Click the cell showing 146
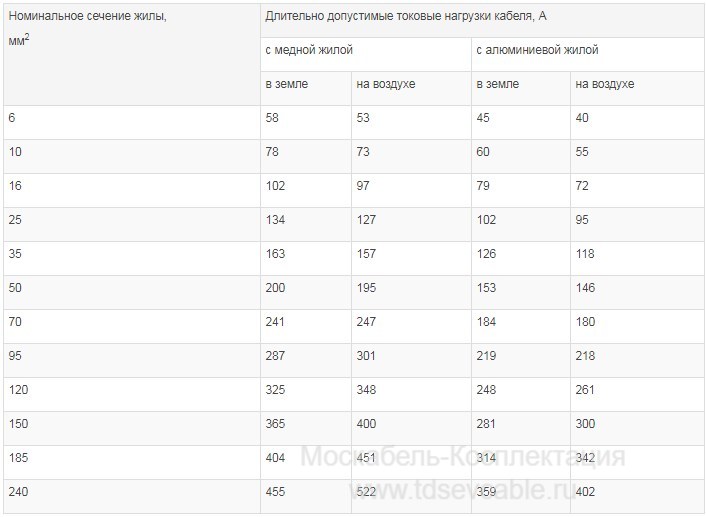Image resolution: width=706 pixels, height=517 pixels. pyautogui.click(x=585, y=288)
